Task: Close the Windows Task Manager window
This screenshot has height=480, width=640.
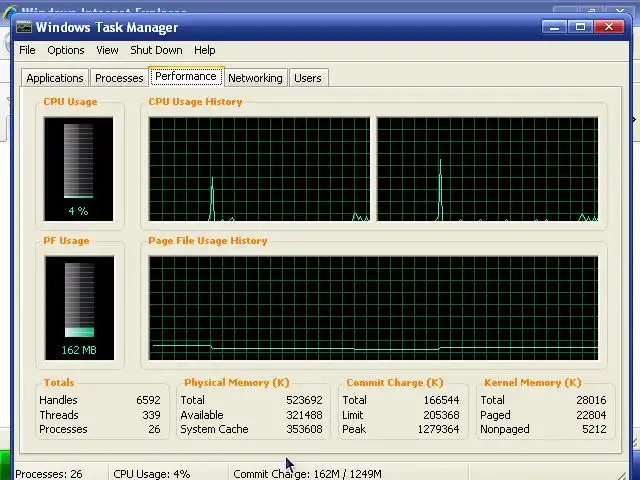Action: pyautogui.click(x=609, y=27)
